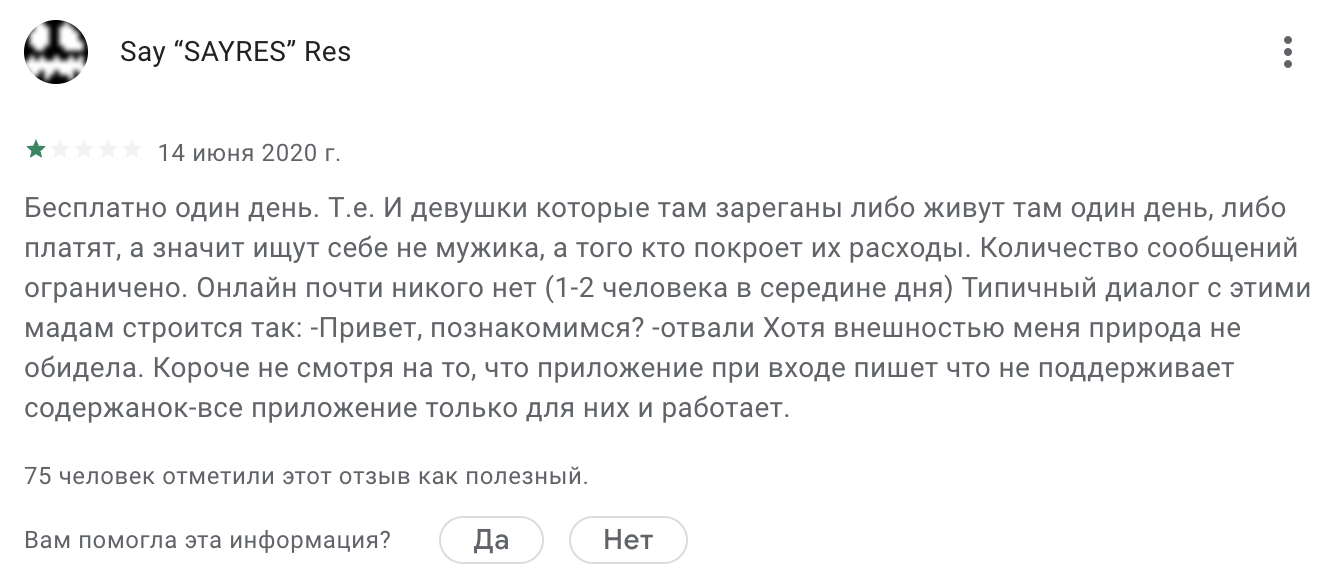The image size is (1326, 586).
Task: Open the three-dot review options menu
Action: click(1288, 51)
